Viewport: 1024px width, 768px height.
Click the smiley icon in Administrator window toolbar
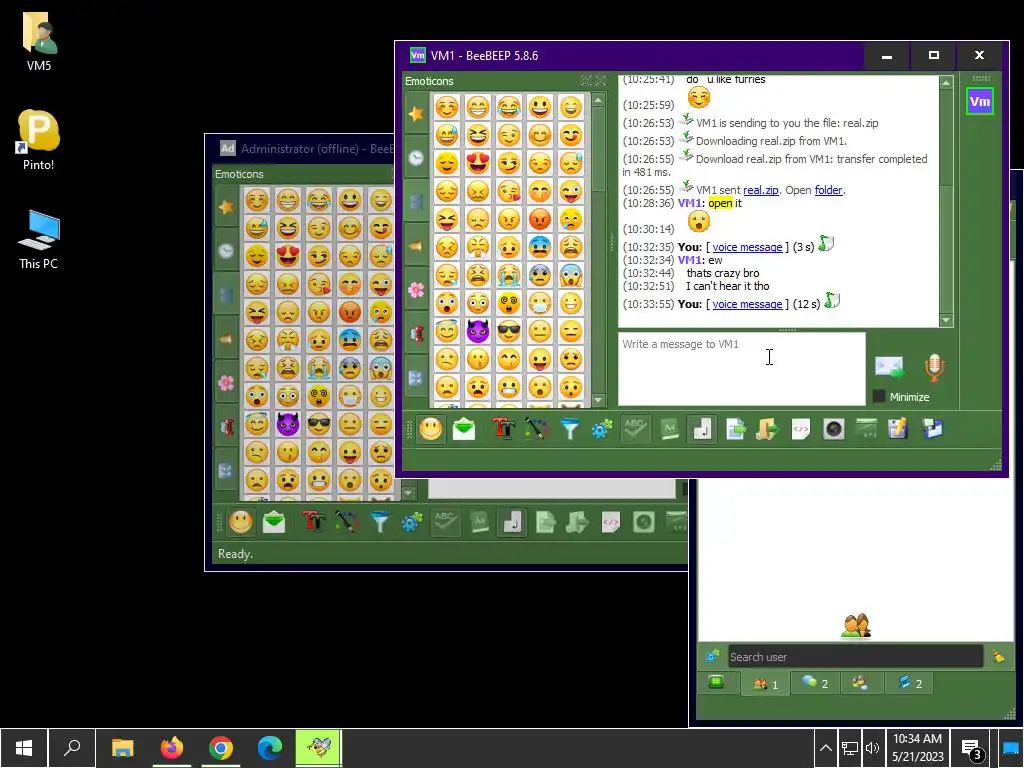point(240,522)
